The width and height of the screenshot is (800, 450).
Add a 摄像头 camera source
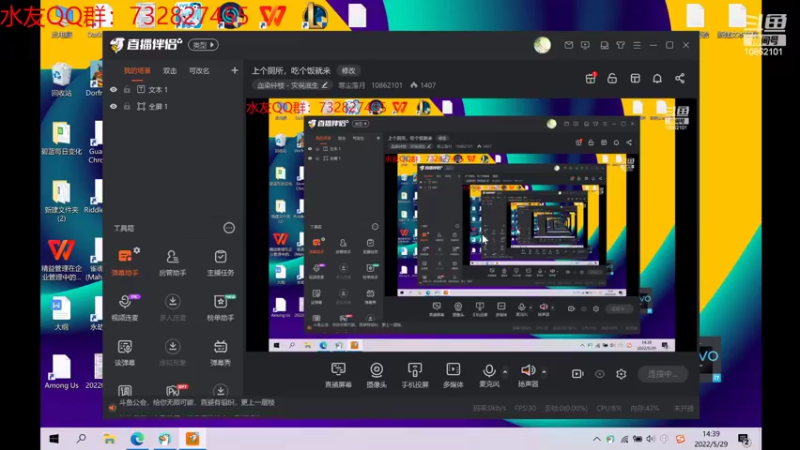(377, 375)
